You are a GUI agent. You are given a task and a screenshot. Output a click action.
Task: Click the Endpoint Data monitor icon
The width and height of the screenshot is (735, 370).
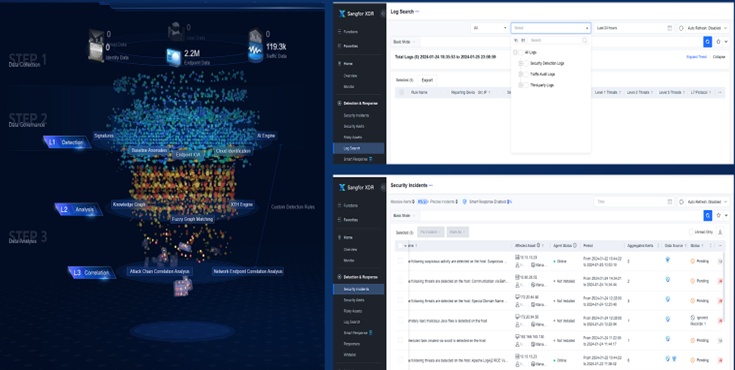click(x=173, y=57)
